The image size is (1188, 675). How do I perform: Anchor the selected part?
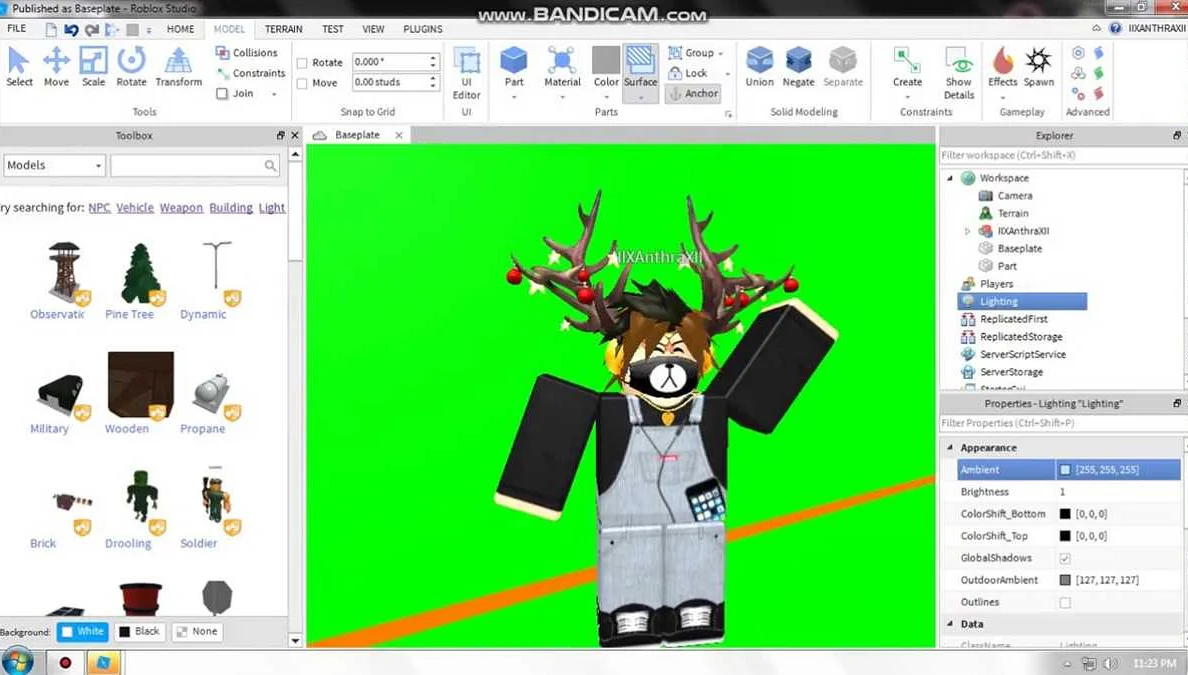pos(692,93)
